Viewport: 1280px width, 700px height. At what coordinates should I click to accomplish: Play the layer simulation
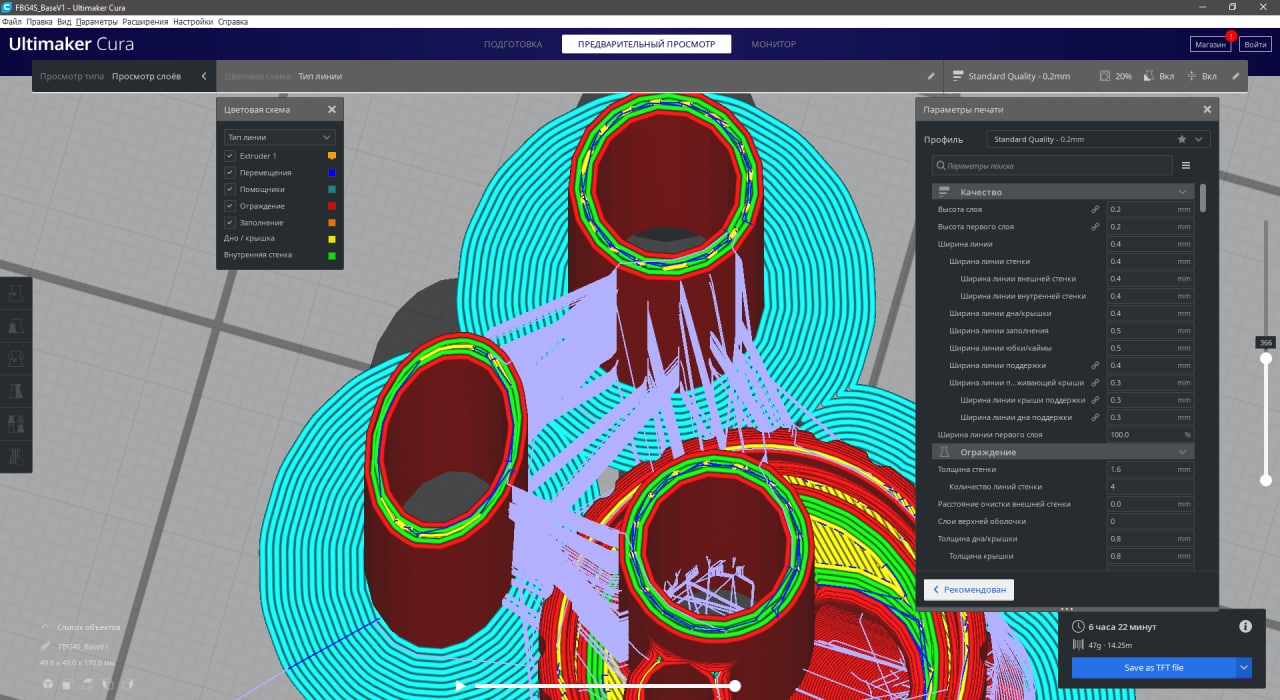tap(460, 686)
